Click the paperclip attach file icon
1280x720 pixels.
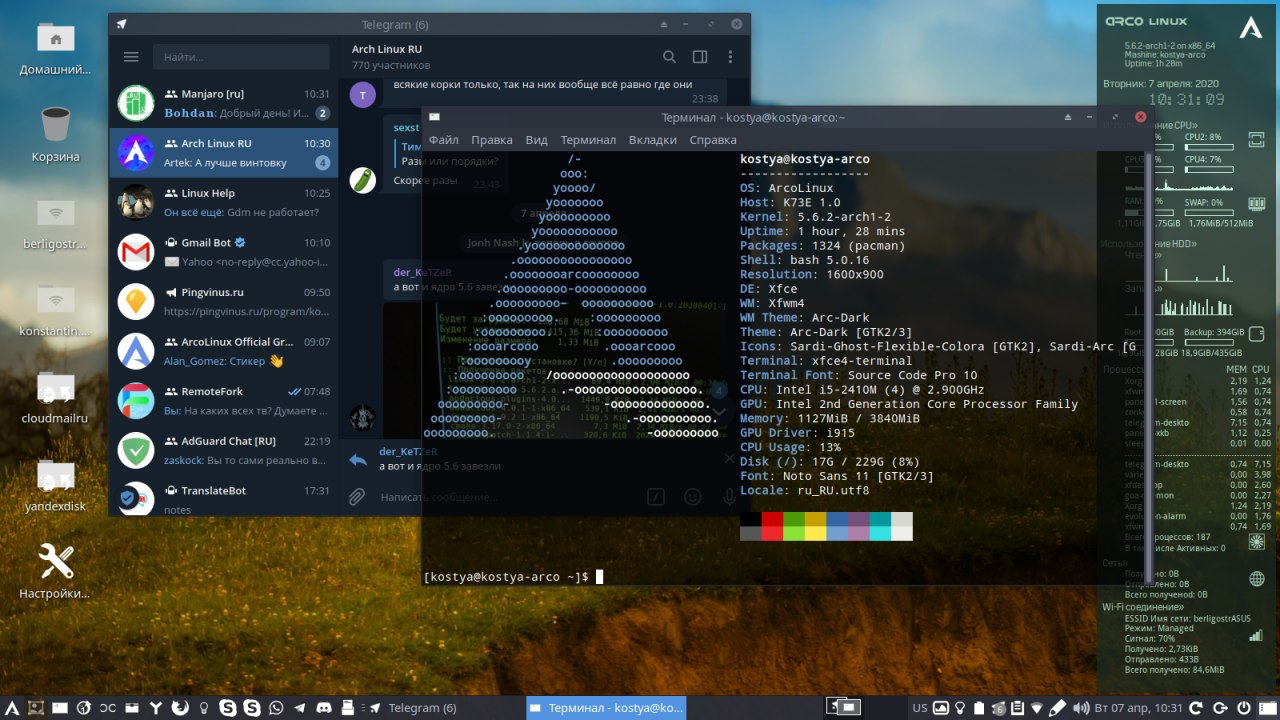pos(357,496)
